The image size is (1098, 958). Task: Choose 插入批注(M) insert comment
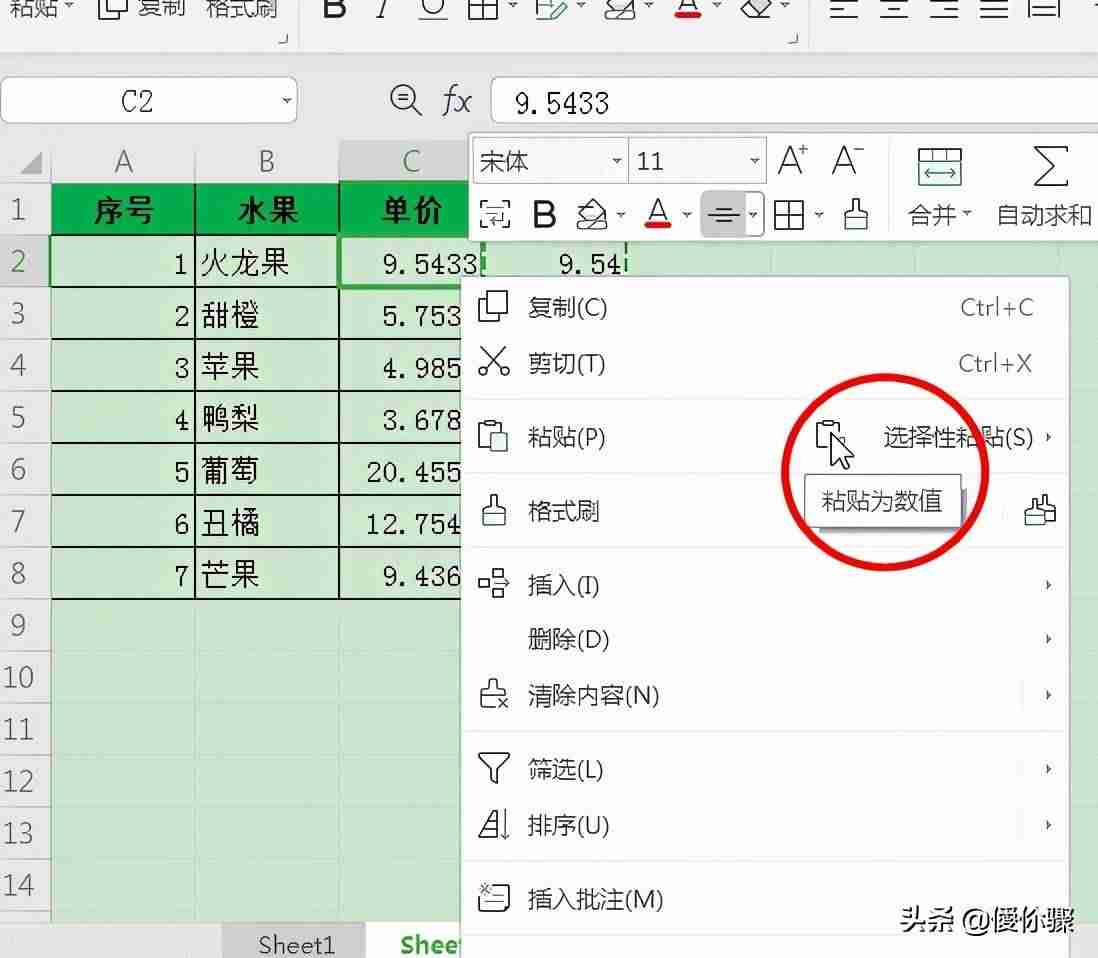[x=765, y=899]
